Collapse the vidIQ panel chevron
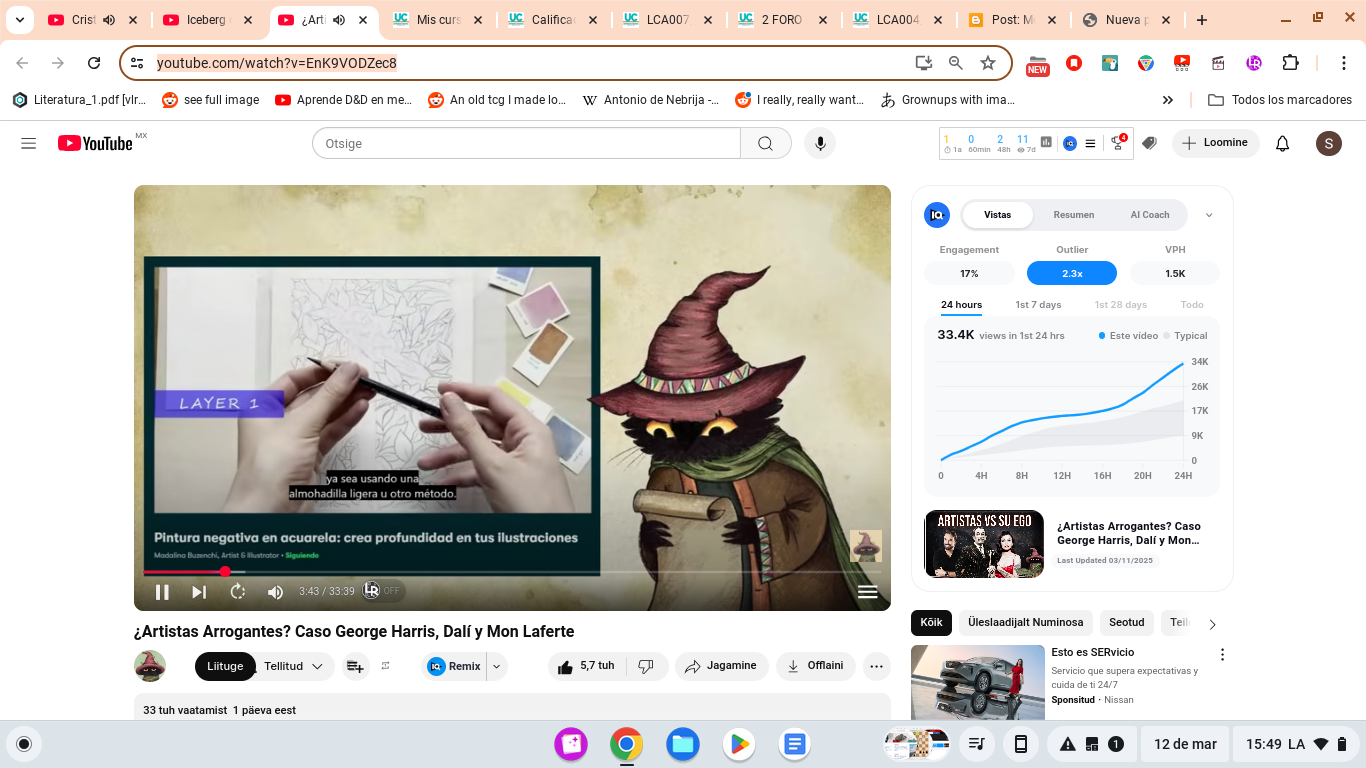Screen dimensions: 1366x768 (1209, 215)
